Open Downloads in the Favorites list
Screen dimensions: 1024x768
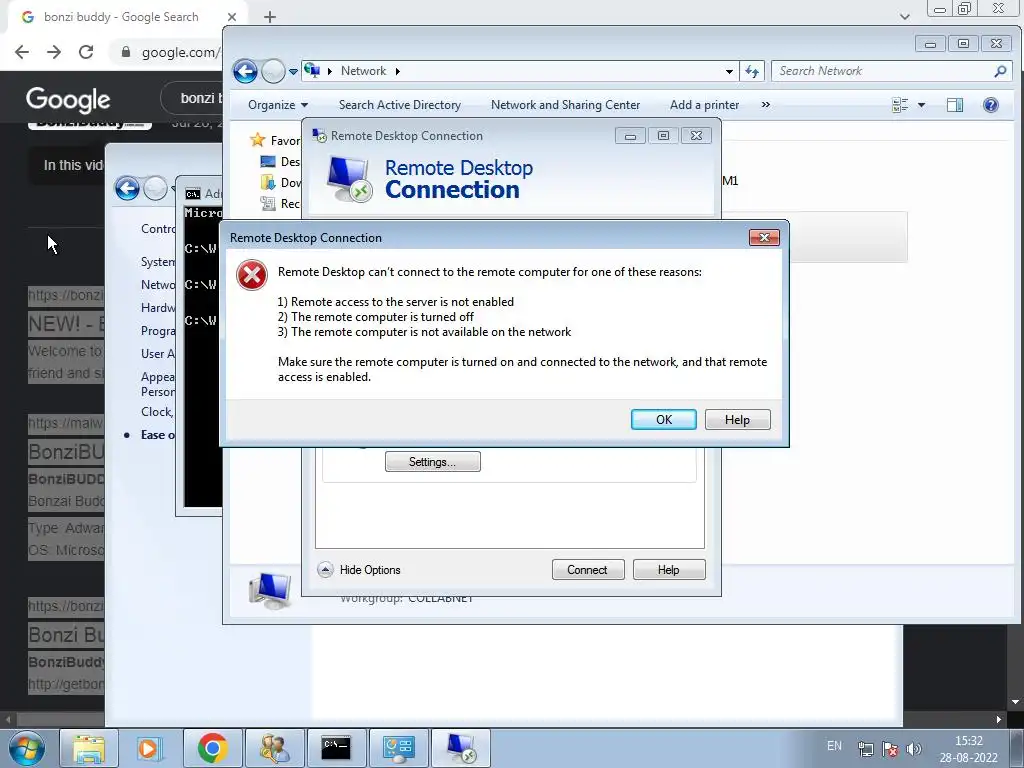pos(280,182)
